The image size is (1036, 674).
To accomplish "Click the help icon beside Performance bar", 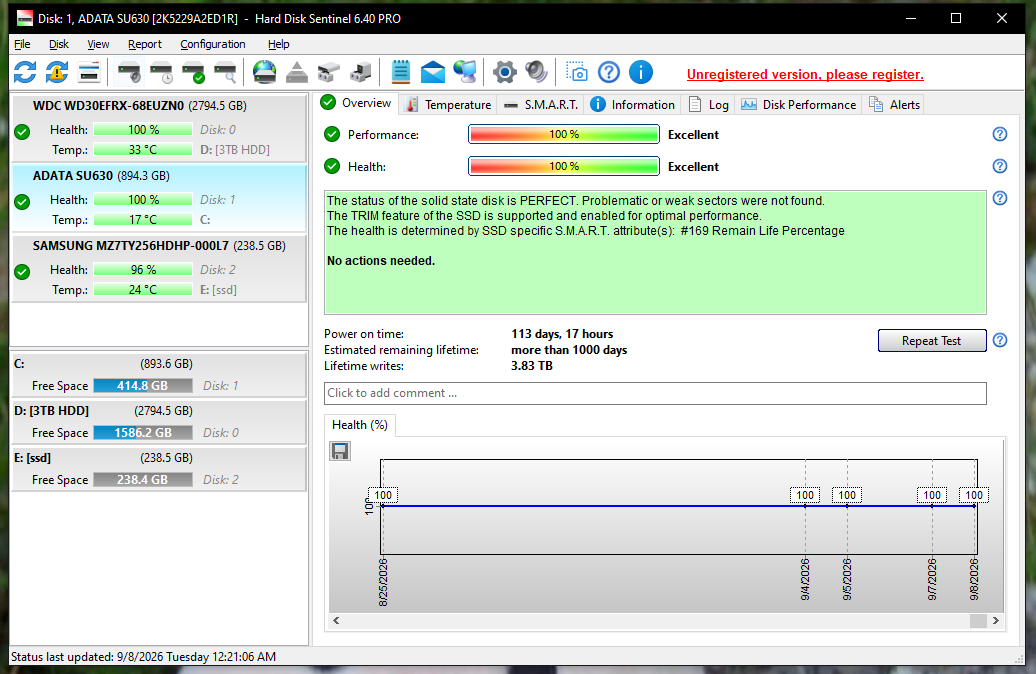I will pos(1000,134).
